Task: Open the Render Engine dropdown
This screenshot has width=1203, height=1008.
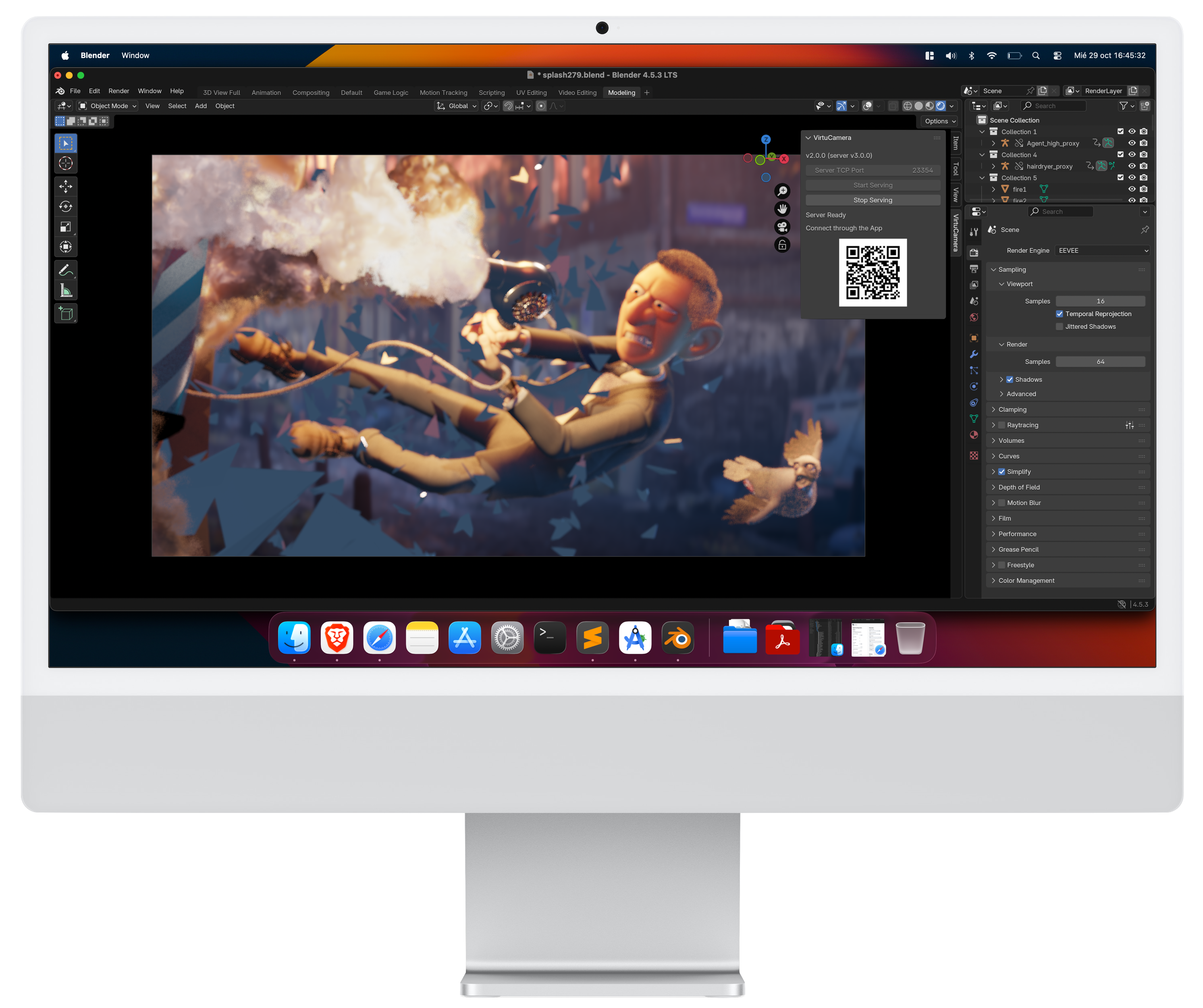Action: [x=1102, y=250]
